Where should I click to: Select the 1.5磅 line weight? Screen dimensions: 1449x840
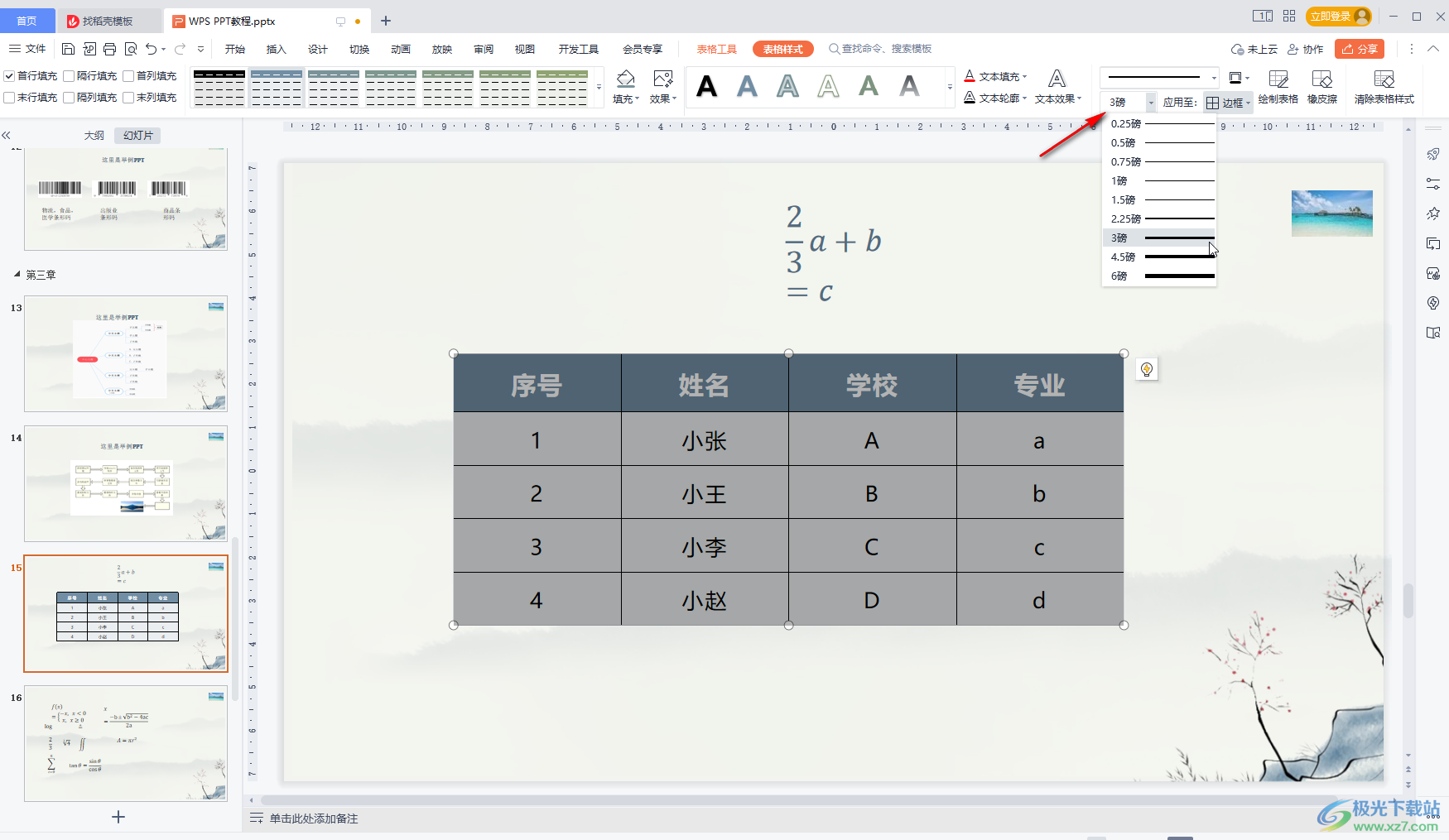coord(1159,199)
